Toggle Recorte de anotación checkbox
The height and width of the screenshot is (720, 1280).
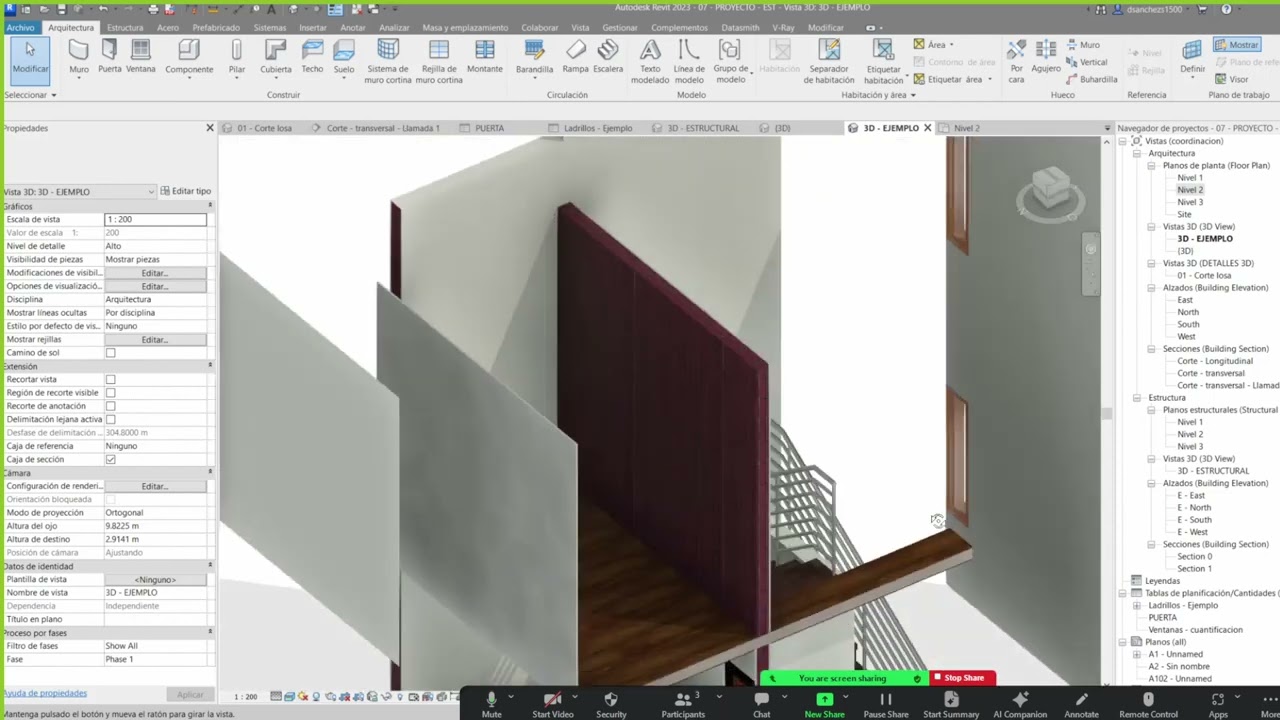click(x=111, y=406)
